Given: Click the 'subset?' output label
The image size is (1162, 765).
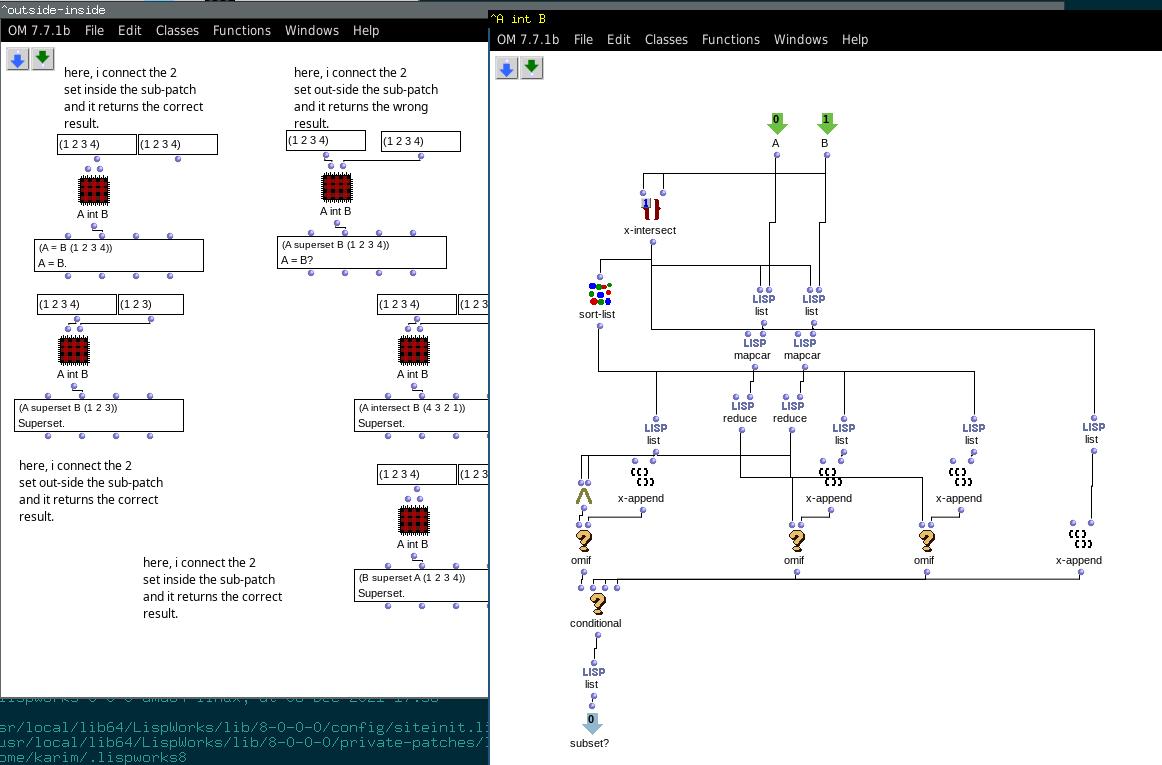Looking at the screenshot, I should point(589,743).
